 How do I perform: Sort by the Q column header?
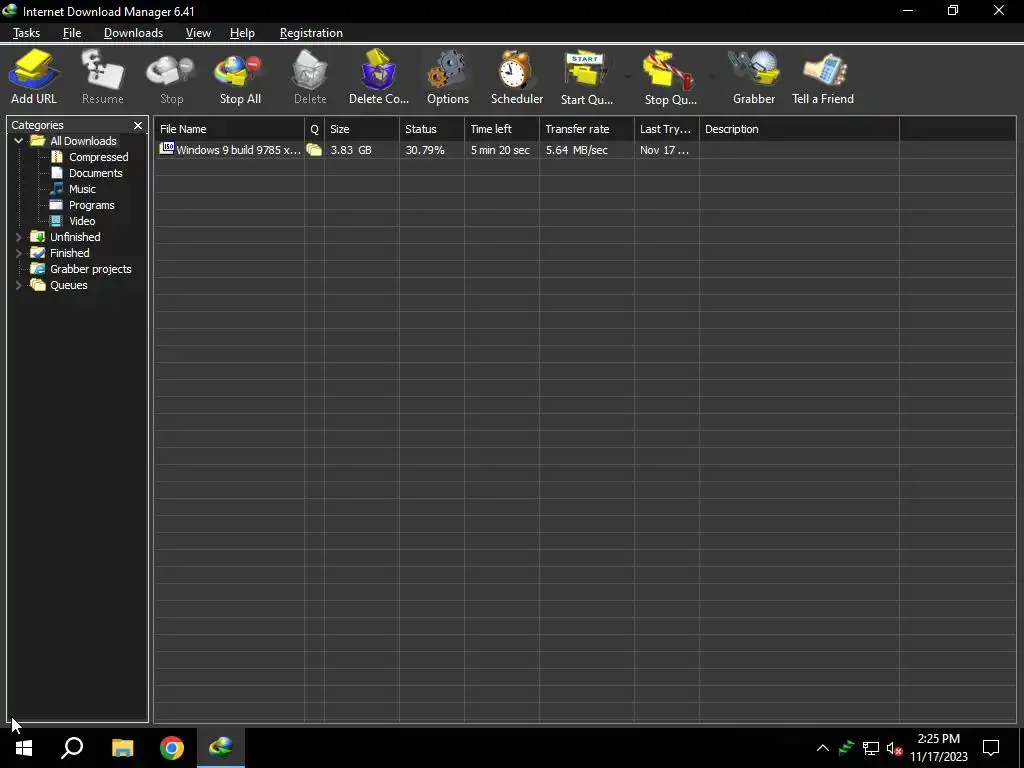tap(314, 129)
